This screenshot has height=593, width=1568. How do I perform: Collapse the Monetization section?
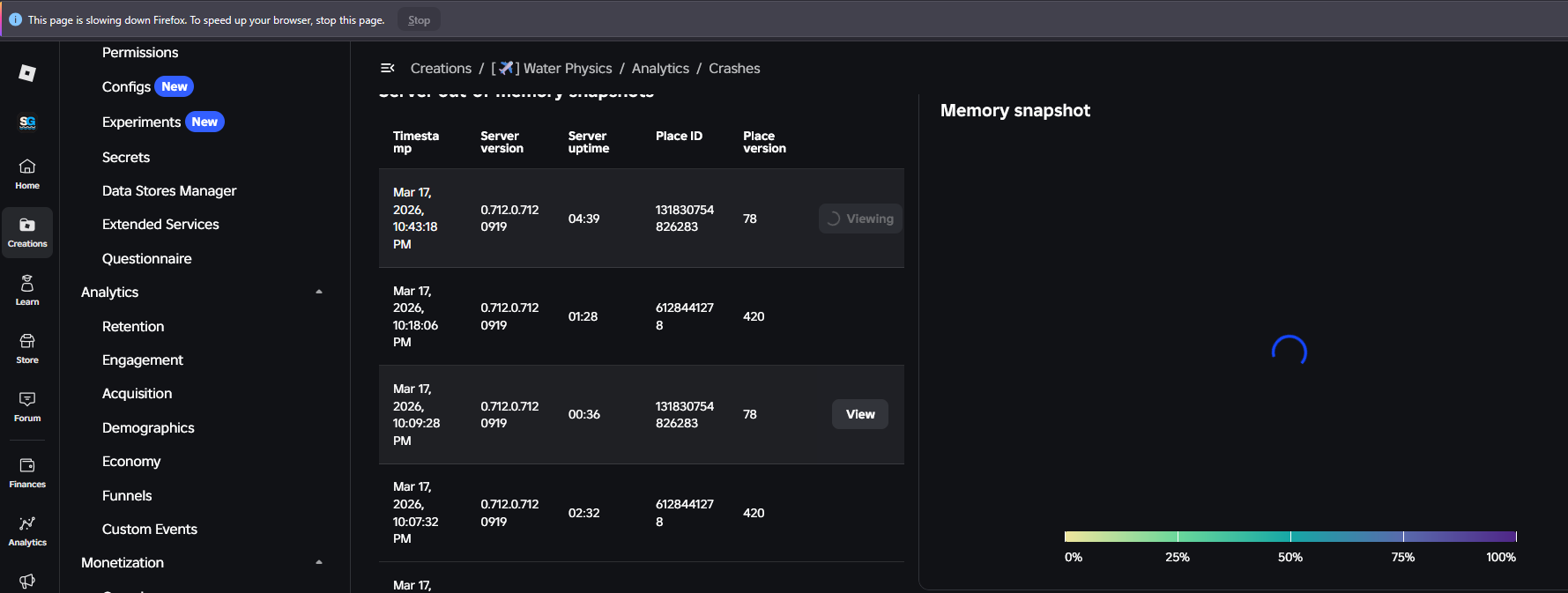319,562
